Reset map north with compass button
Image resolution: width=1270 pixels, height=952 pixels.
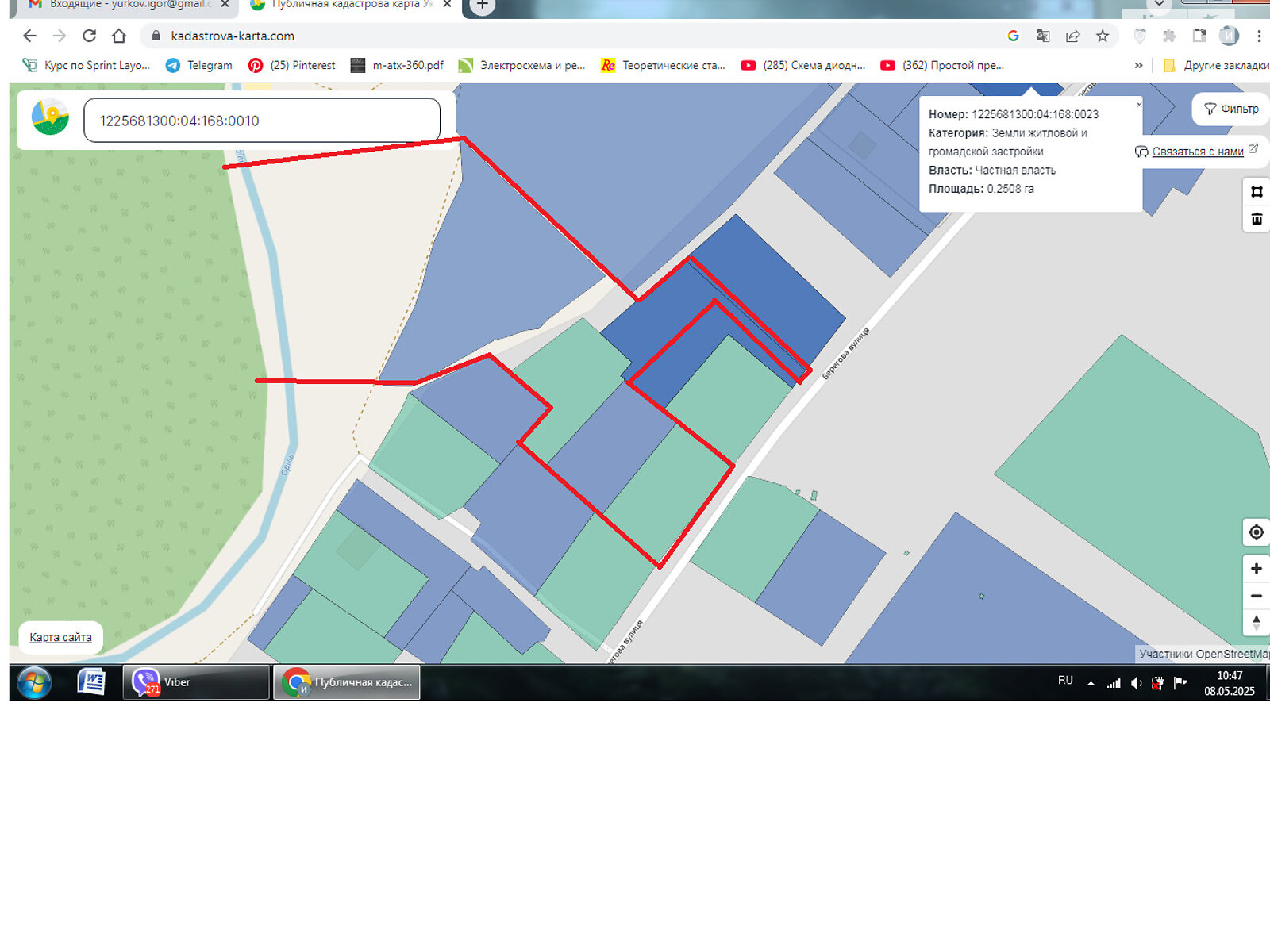tap(1256, 623)
